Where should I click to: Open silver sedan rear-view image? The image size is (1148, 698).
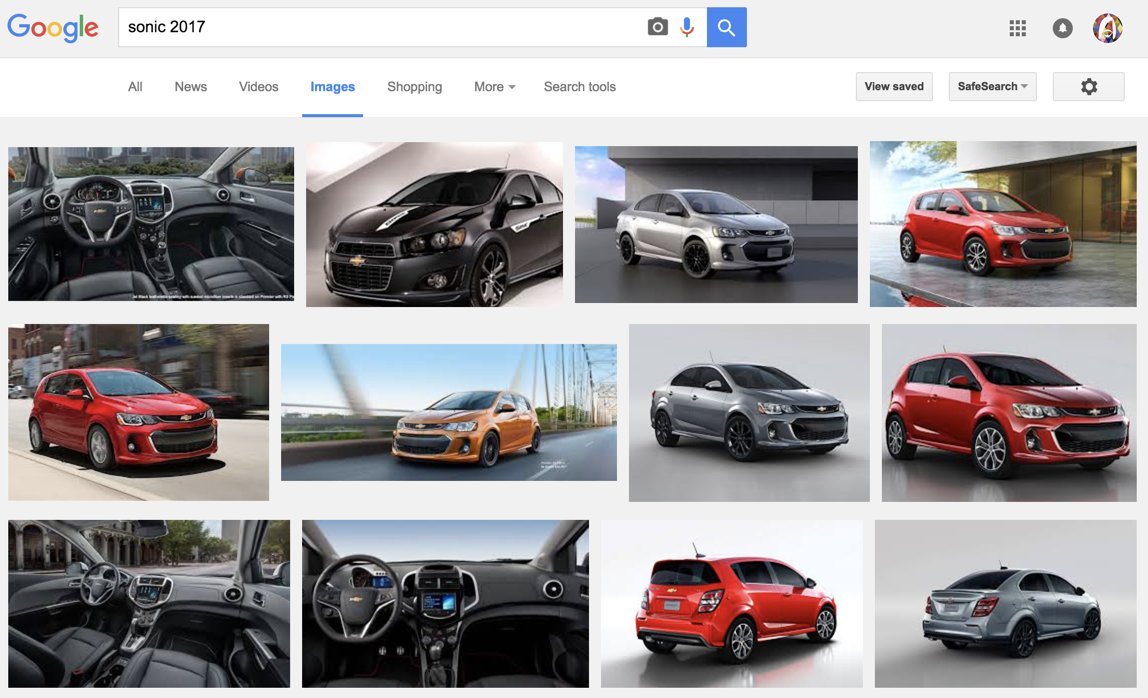1005,604
